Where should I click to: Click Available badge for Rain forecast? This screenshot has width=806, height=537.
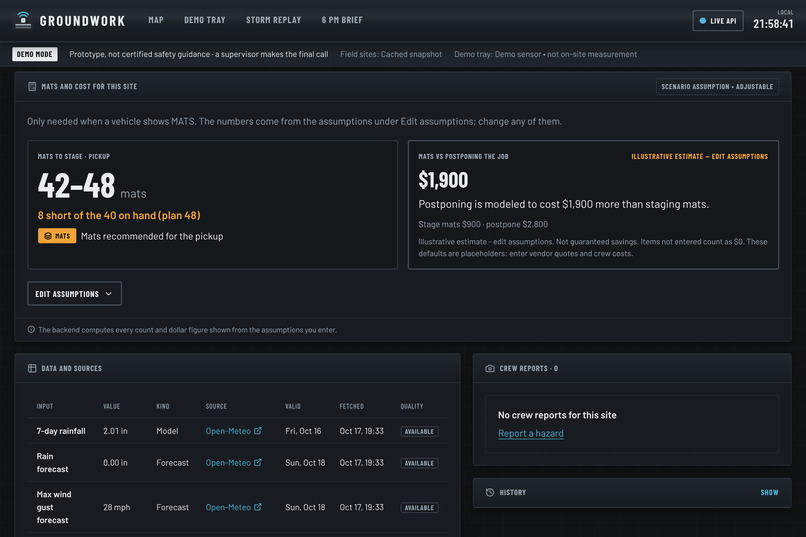point(419,463)
